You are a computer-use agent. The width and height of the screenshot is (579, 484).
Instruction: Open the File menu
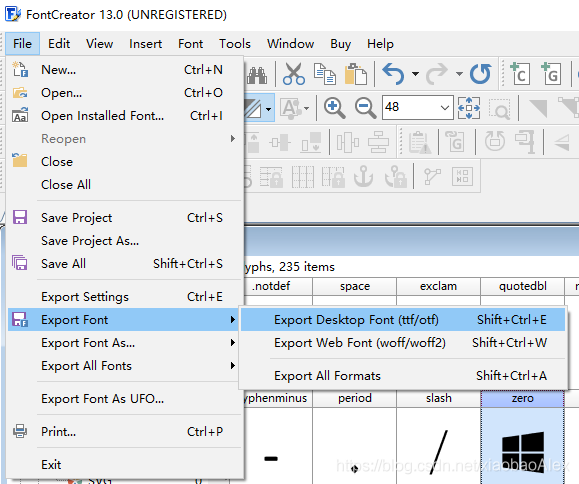(23, 44)
